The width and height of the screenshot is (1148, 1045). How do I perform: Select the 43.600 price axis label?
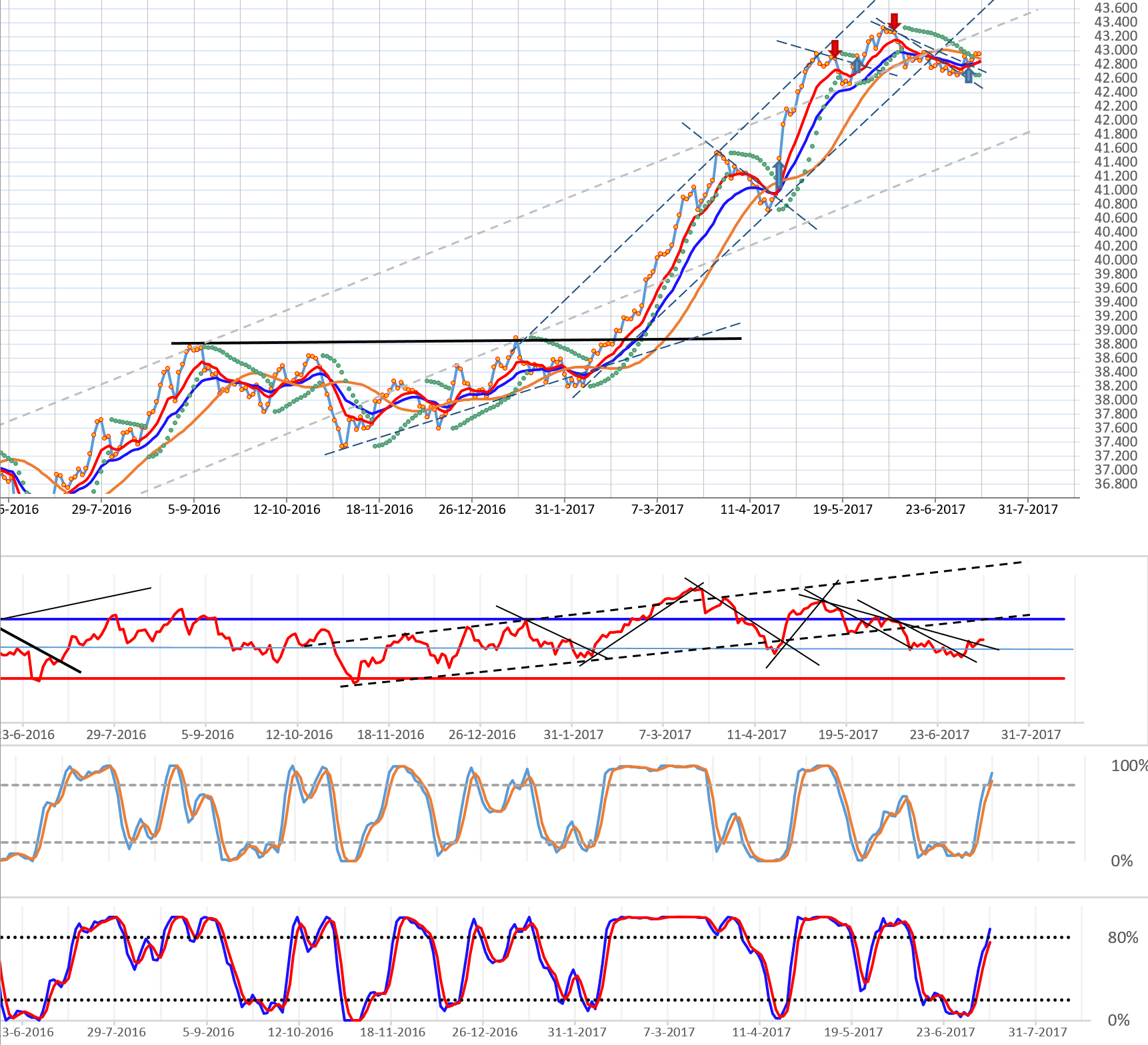click(x=1116, y=8)
